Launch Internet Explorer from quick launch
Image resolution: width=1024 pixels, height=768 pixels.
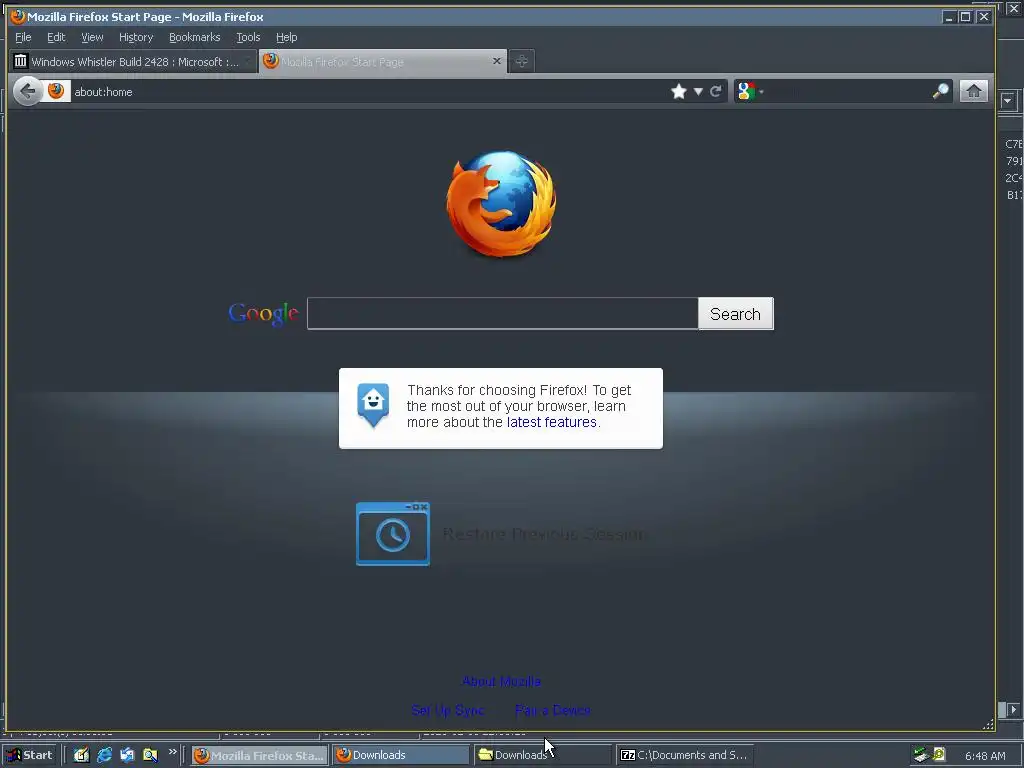pos(104,755)
